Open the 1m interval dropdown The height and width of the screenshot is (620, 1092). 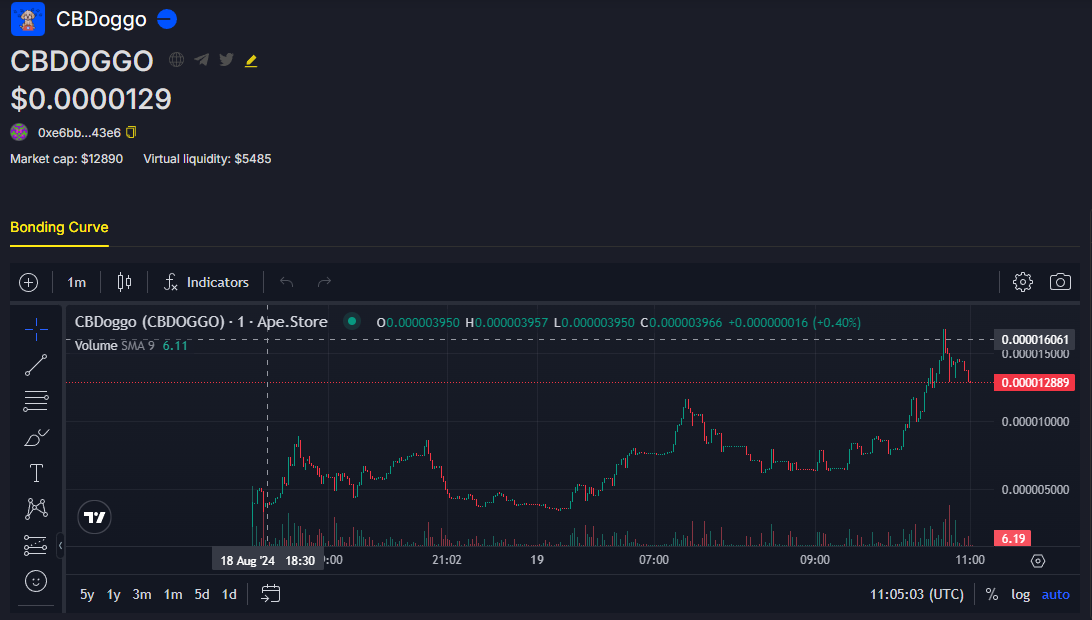click(x=77, y=282)
